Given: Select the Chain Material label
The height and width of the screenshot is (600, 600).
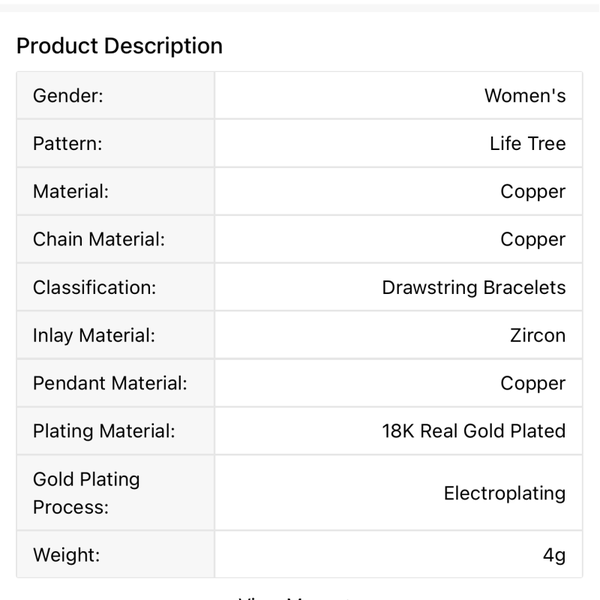Looking at the screenshot, I should pyautogui.click(x=99, y=240).
